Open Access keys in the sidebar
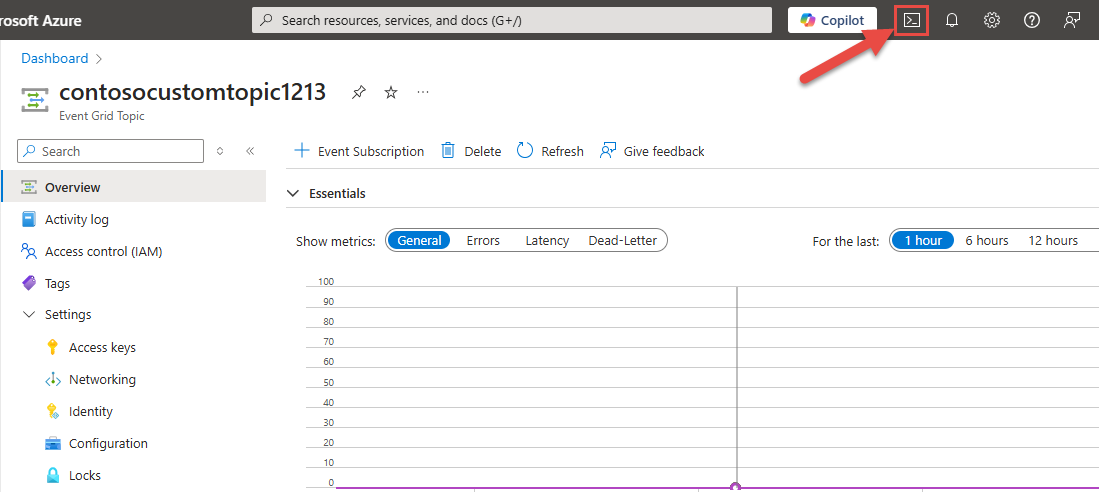 click(x=102, y=347)
